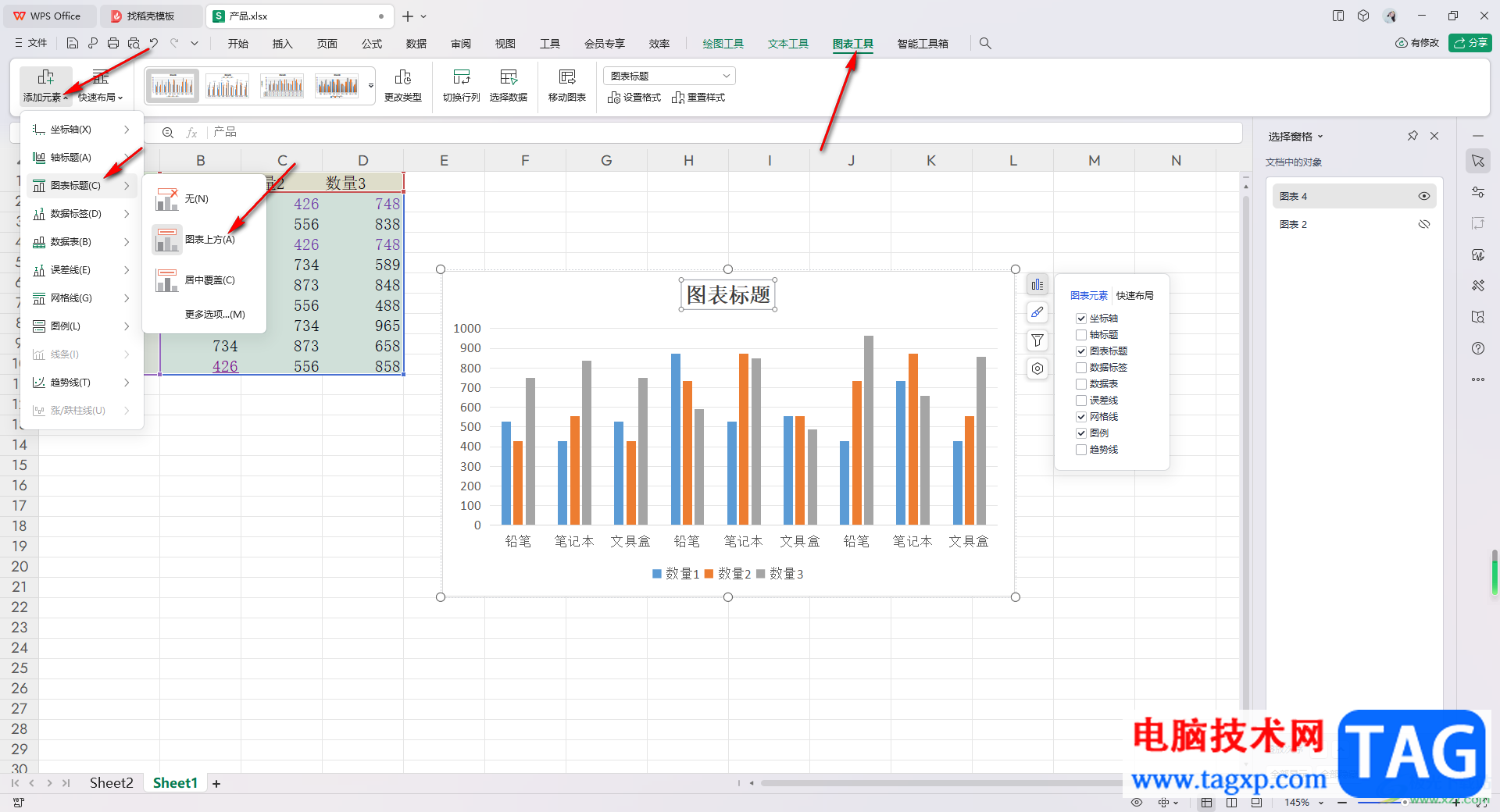Click more options icon in right sidebar
This screenshot has width=1500, height=812.
point(1478,379)
